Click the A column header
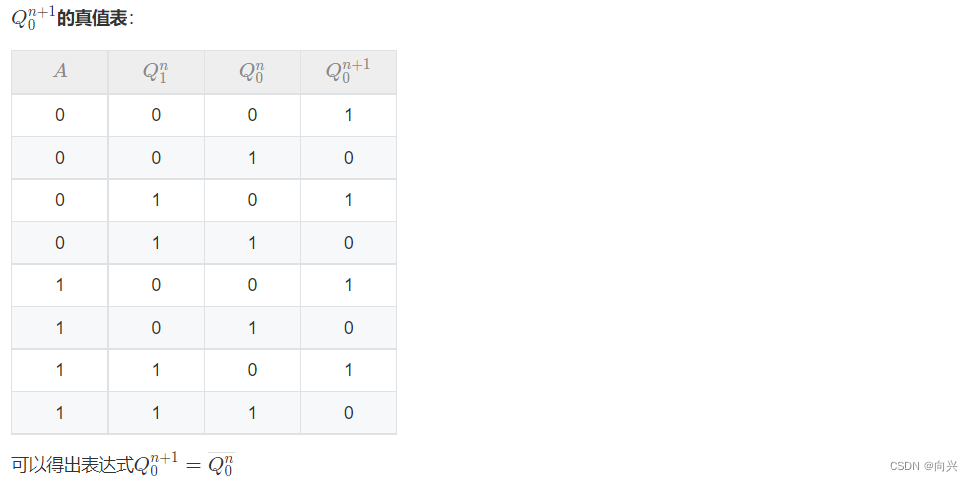Screen dimensions: 973x481 (x=60, y=72)
